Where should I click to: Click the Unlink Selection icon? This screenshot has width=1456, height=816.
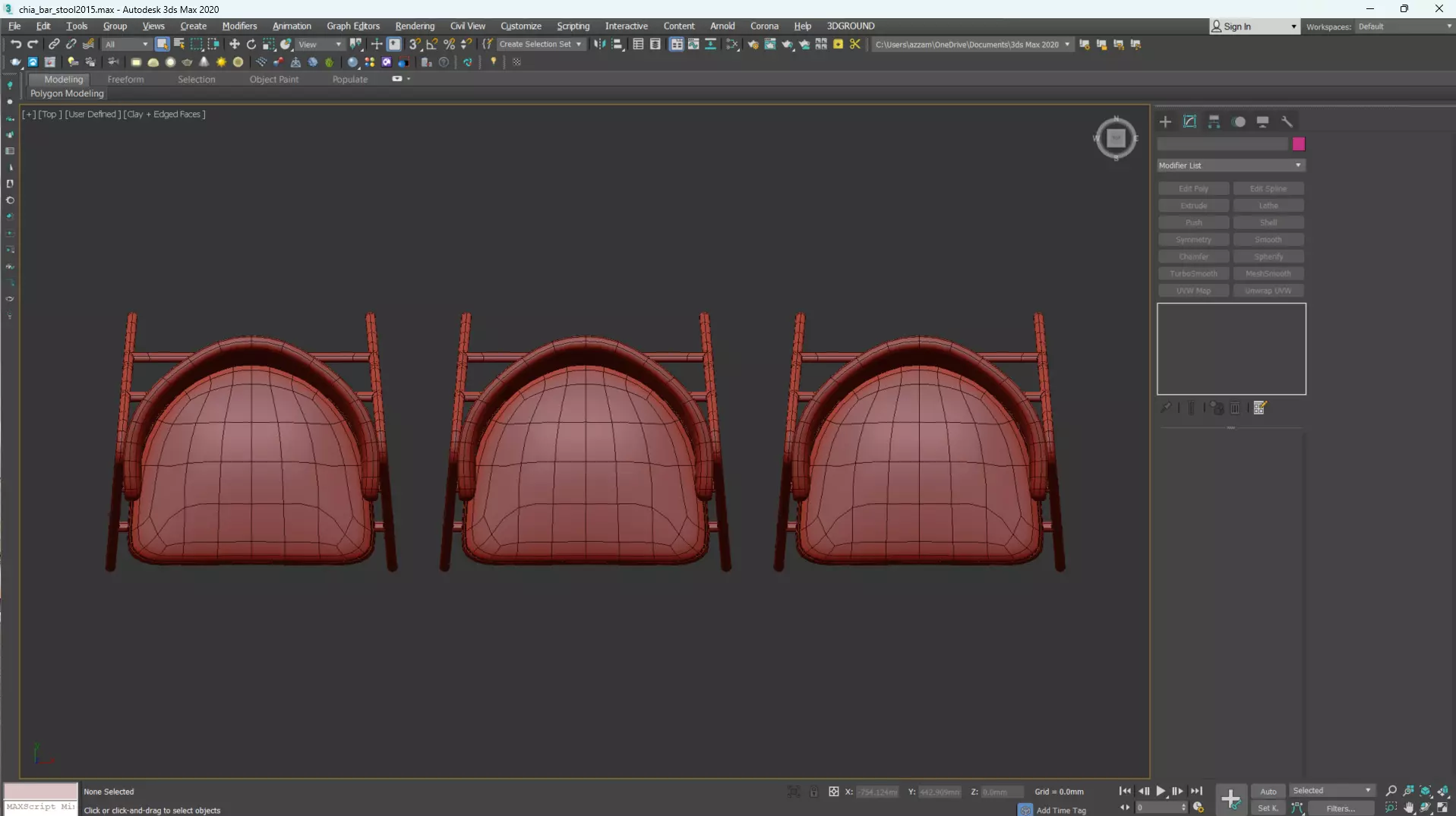(71, 44)
